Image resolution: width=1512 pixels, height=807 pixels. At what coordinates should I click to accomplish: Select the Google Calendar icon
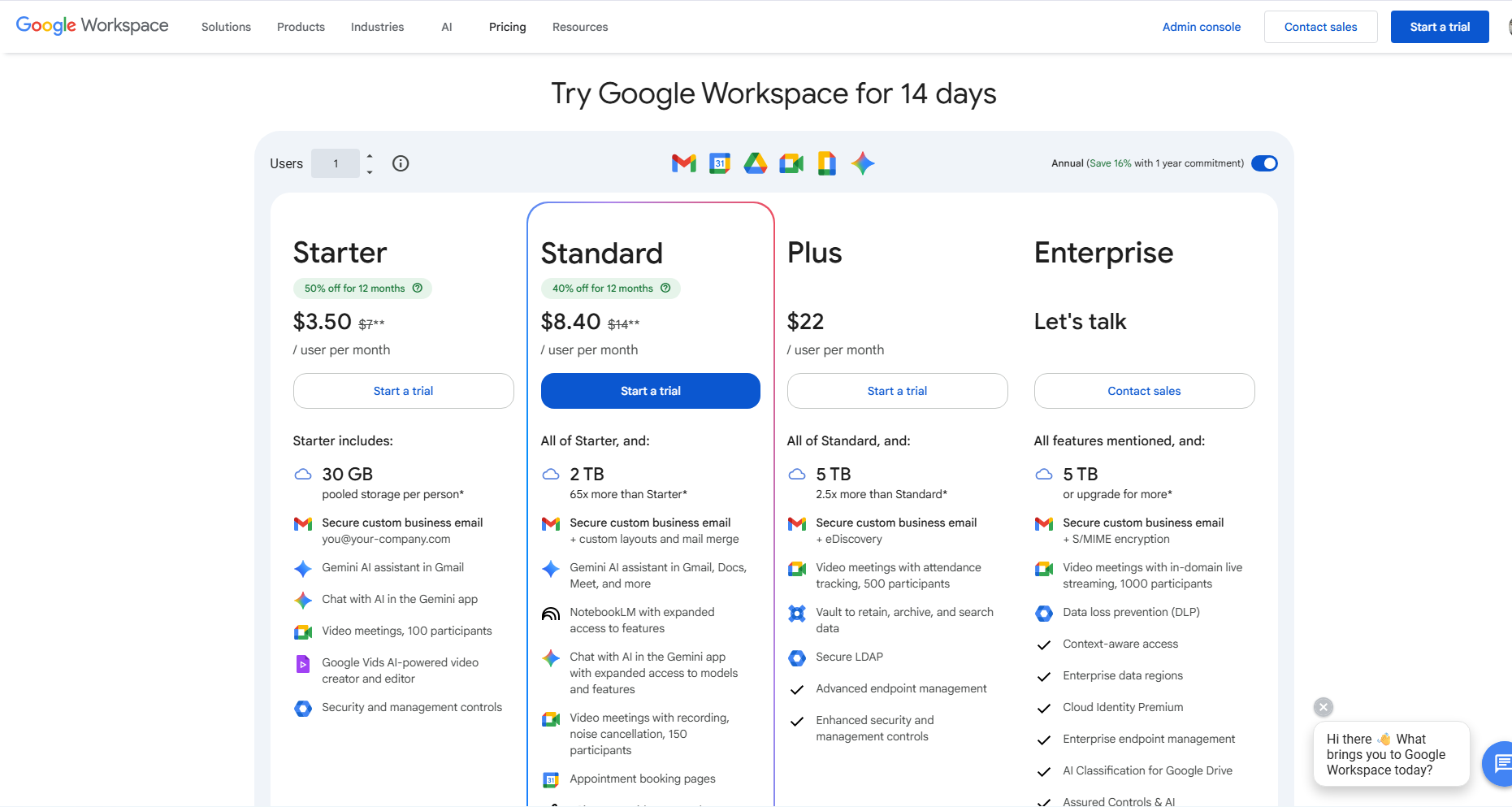(719, 163)
